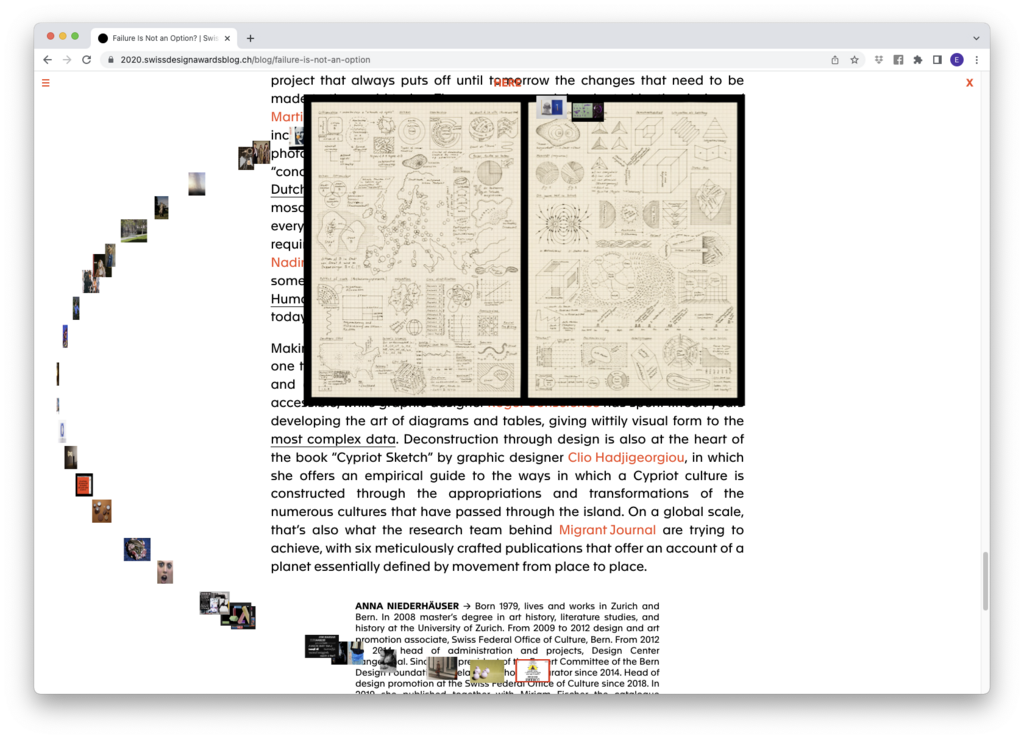Bookmark this page with the star icon
This screenshot has height=739, width=1024.
pyautogui.click(x=854, y=60)
